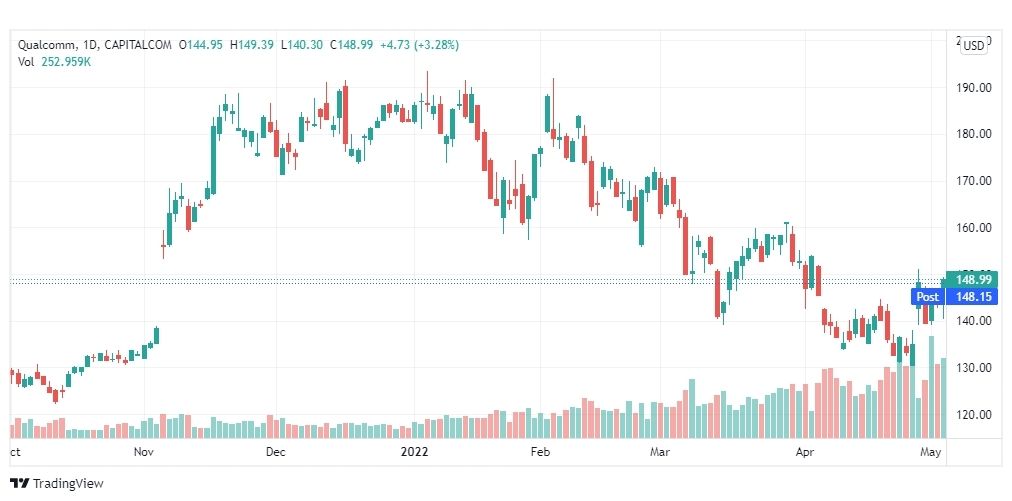Click the Feb time axis label
This screenshot has height=501, width=1012.
coord(540,451)
